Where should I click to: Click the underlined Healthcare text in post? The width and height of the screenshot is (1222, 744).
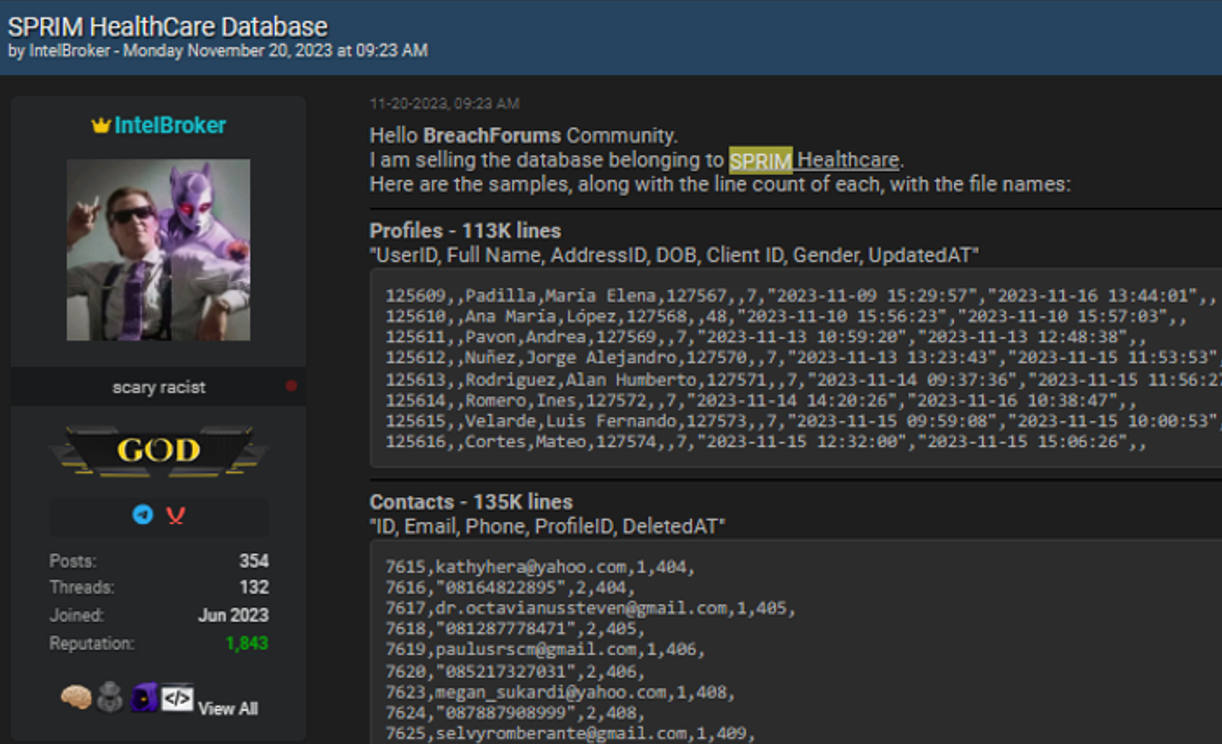pos(849,160)
